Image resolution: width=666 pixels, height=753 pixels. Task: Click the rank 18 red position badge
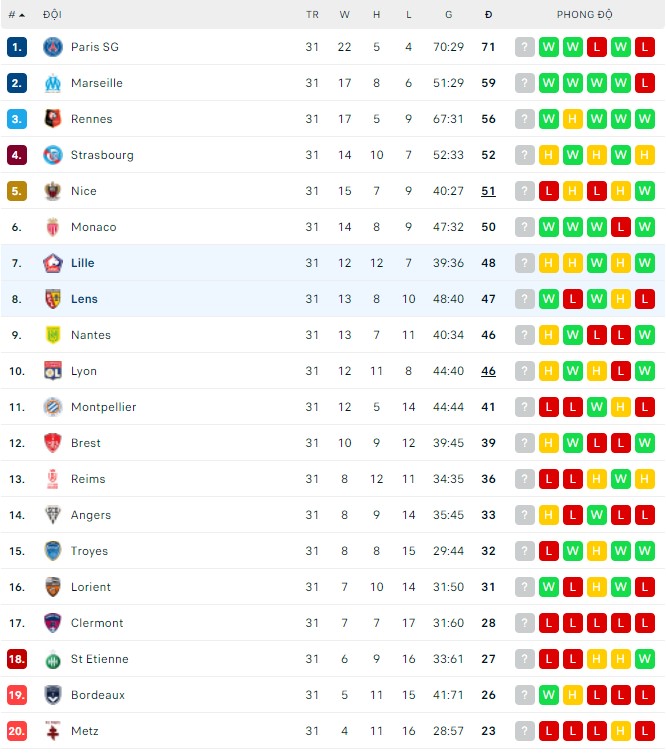[16, 659]
